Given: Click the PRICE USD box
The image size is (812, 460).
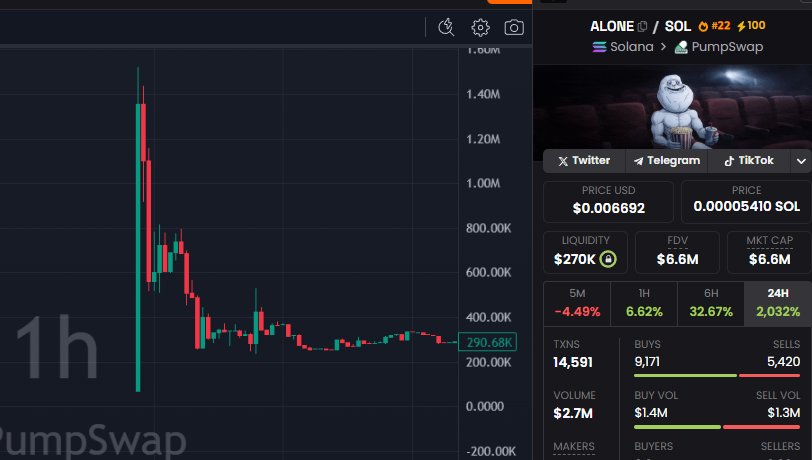Looking at the screenshot, I should click(x=608, y=201).
